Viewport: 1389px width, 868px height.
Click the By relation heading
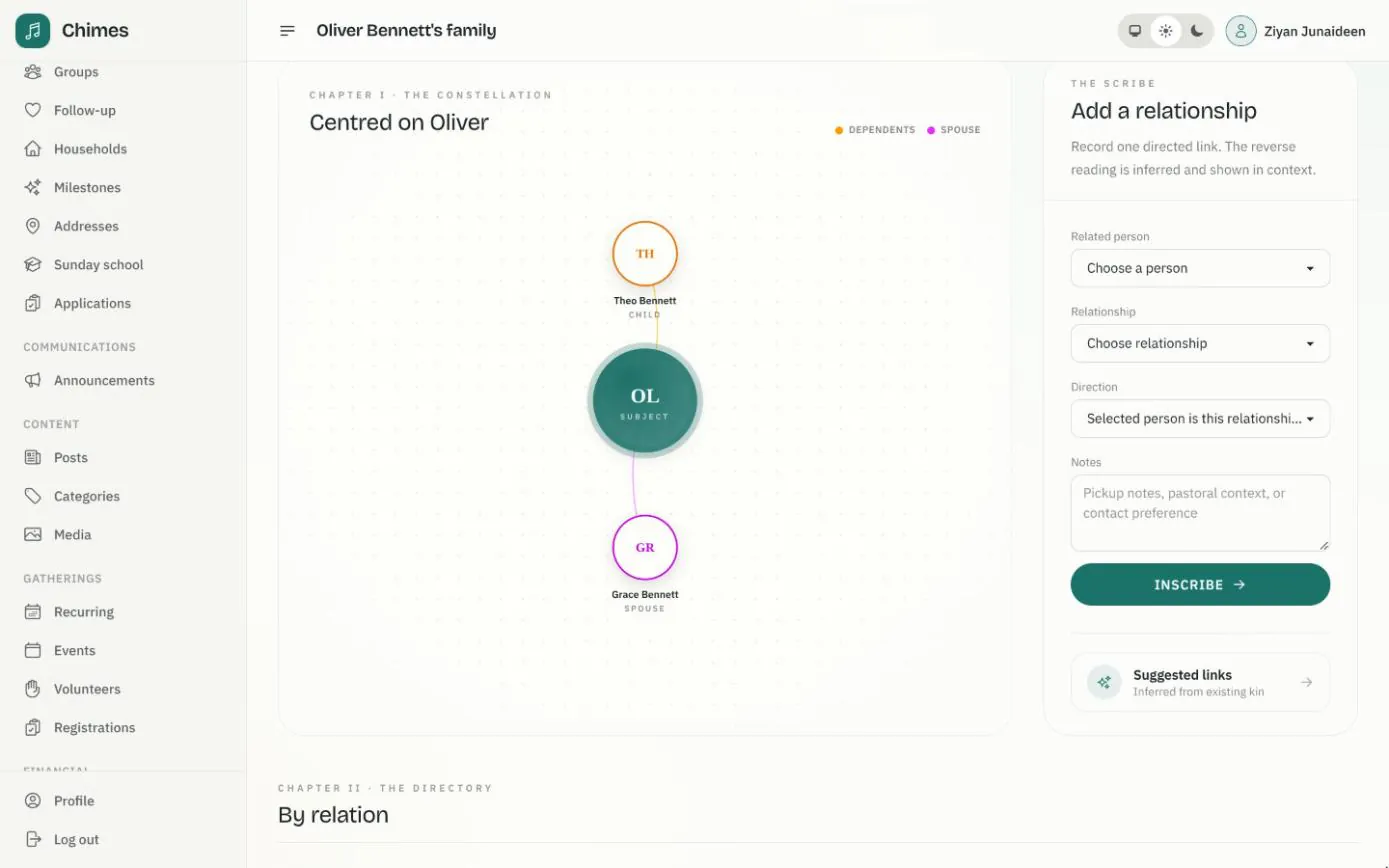click(333, 815)
